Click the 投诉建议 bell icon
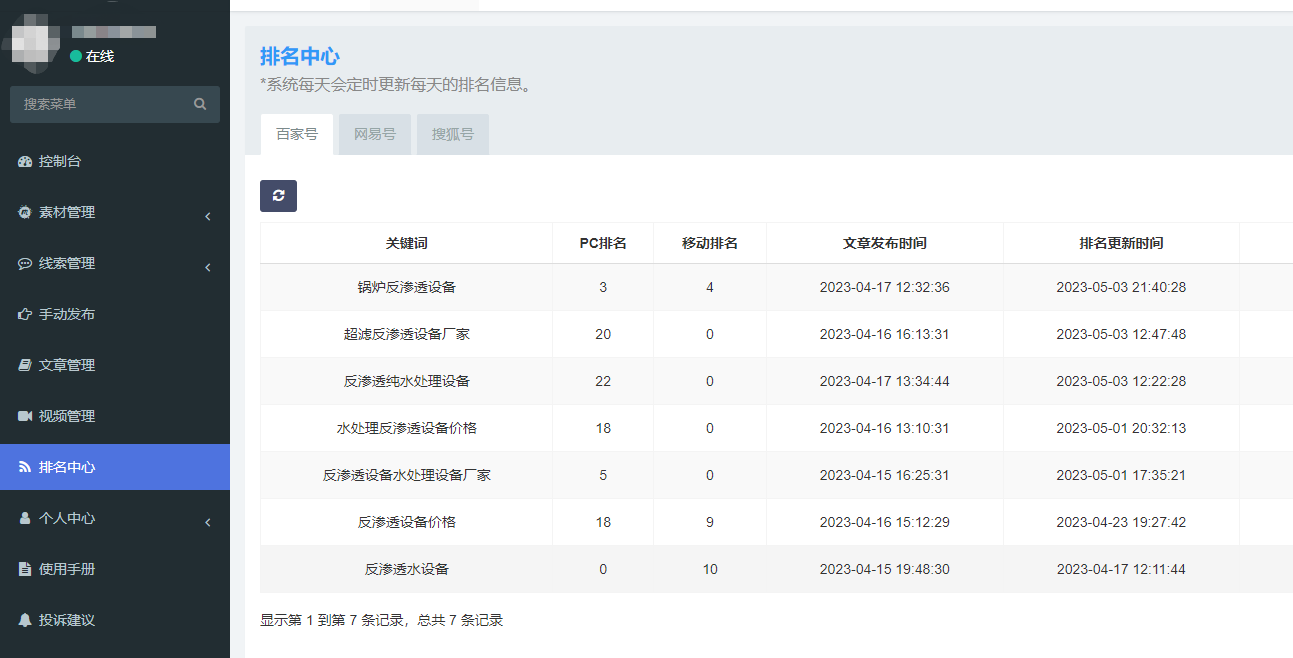The width and height of the screenshot is (1293, 658). coord(25,620)
